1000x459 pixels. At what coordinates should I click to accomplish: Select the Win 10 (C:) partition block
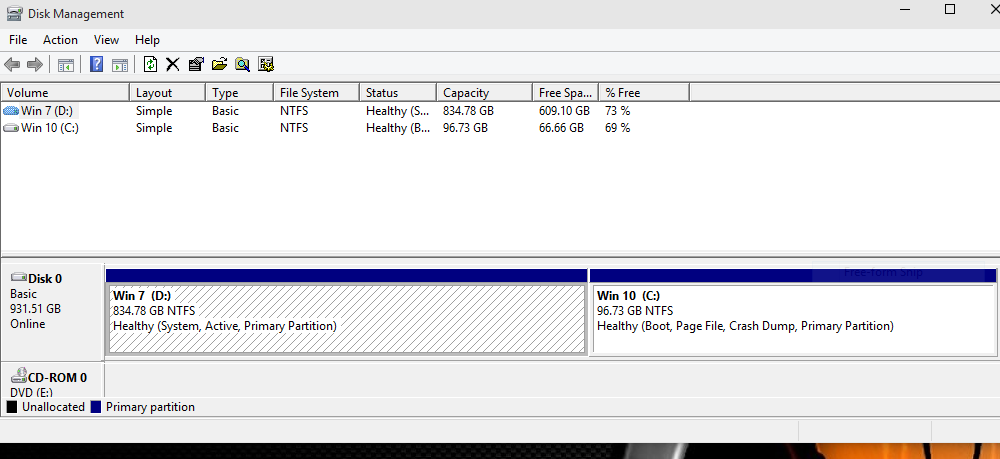point(793,312)
